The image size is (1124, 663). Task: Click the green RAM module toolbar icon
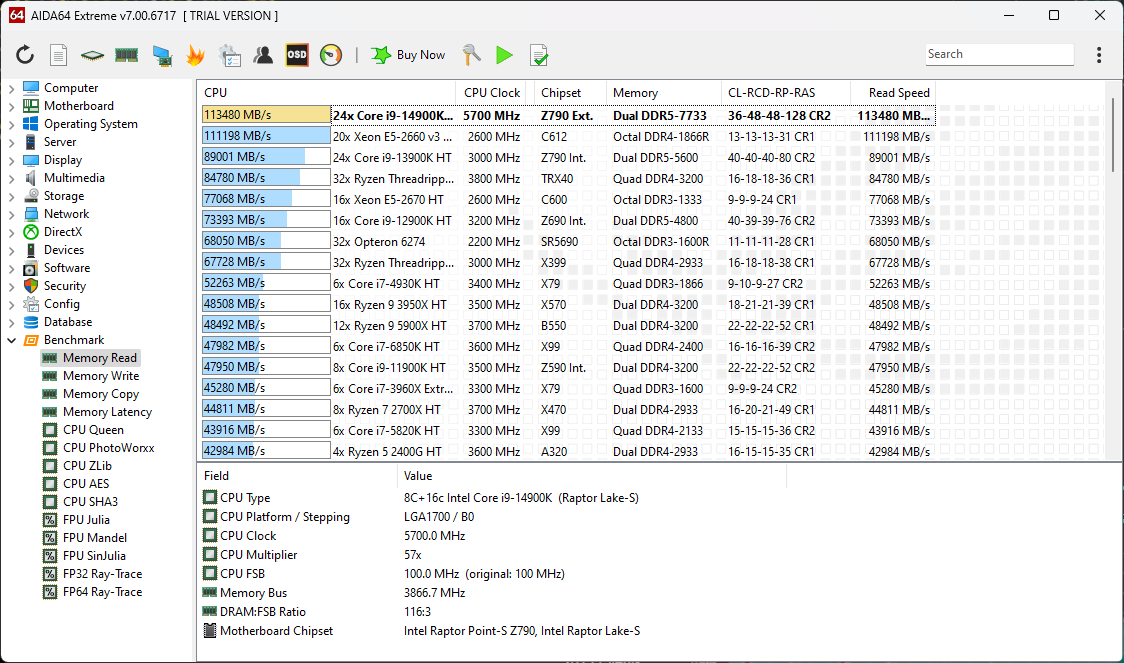126,55
